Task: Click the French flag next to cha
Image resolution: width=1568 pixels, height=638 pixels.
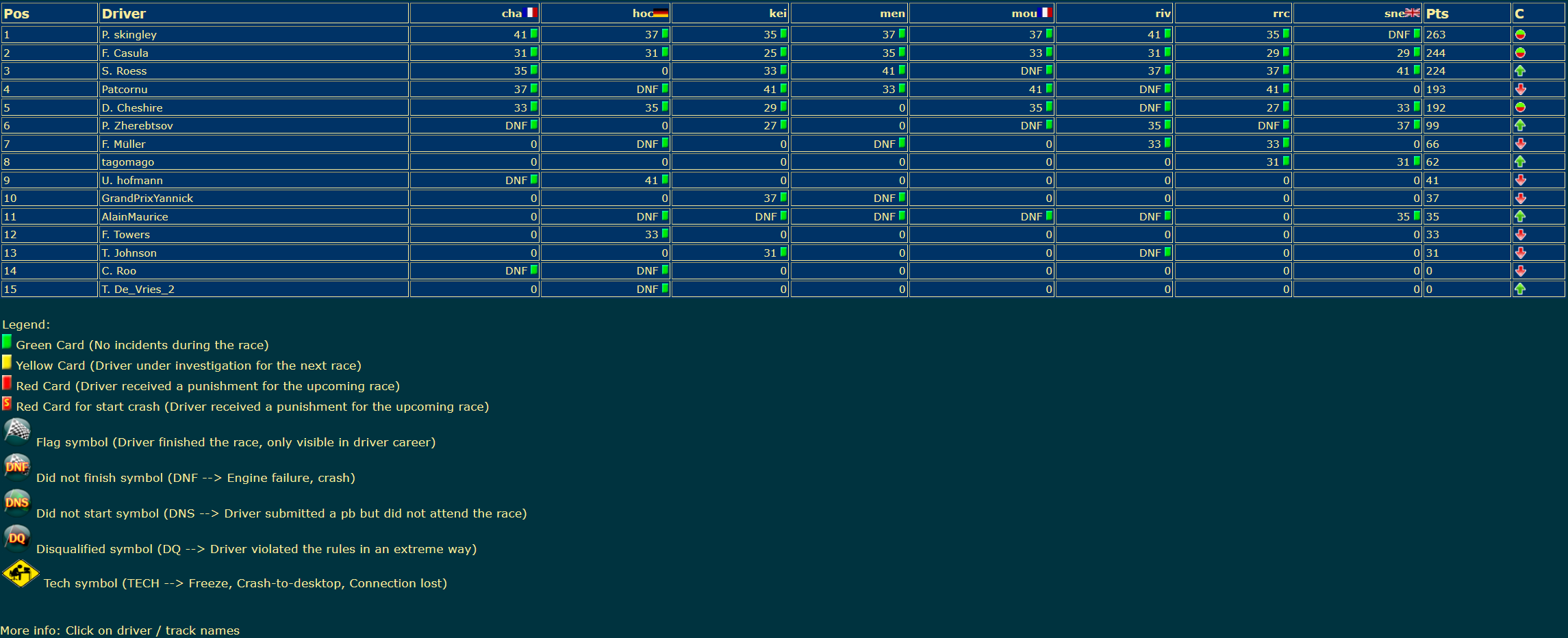Action: coord(530,12)
